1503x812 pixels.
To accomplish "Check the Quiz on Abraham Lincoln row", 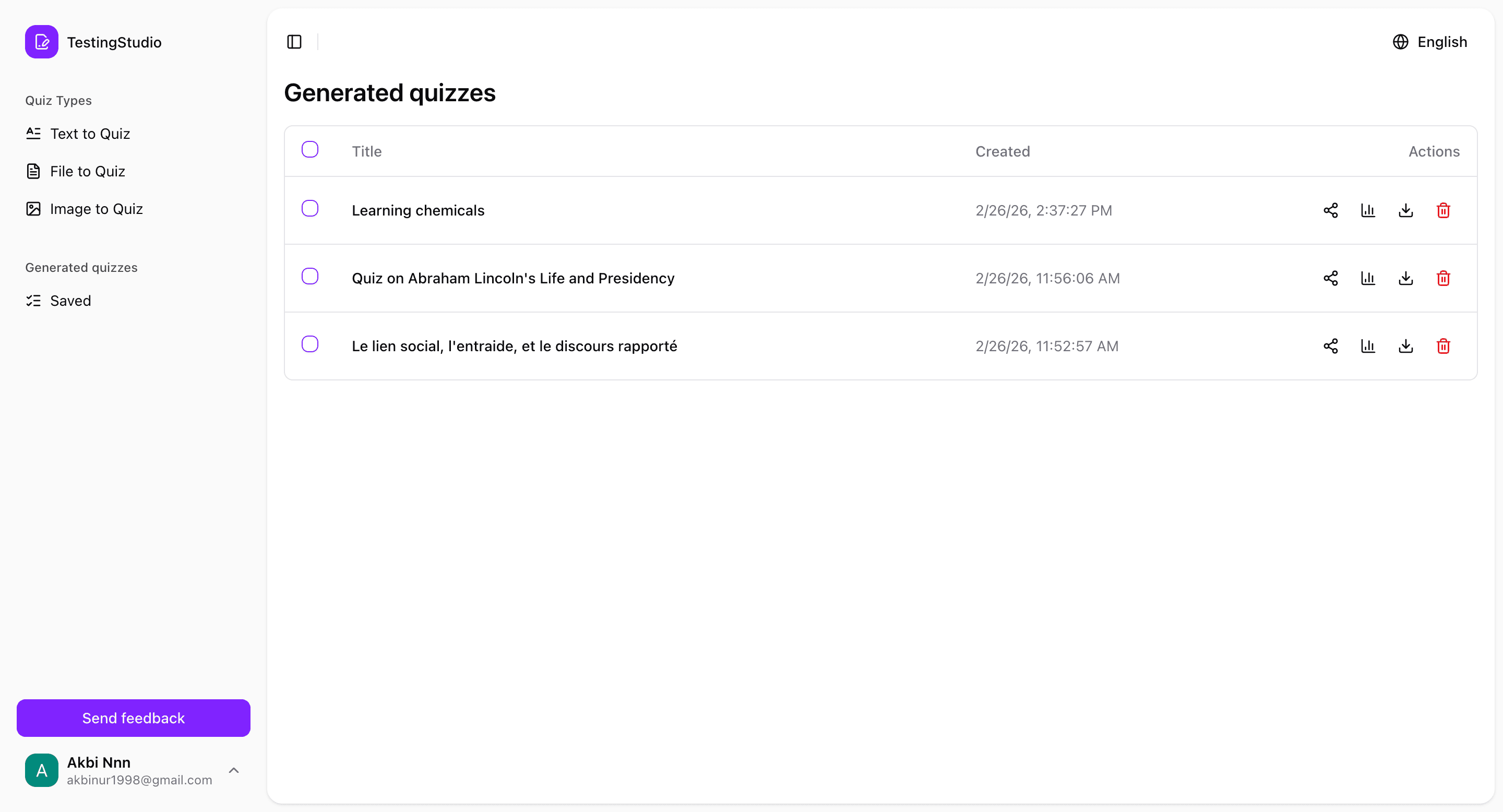I will (310, 276).
